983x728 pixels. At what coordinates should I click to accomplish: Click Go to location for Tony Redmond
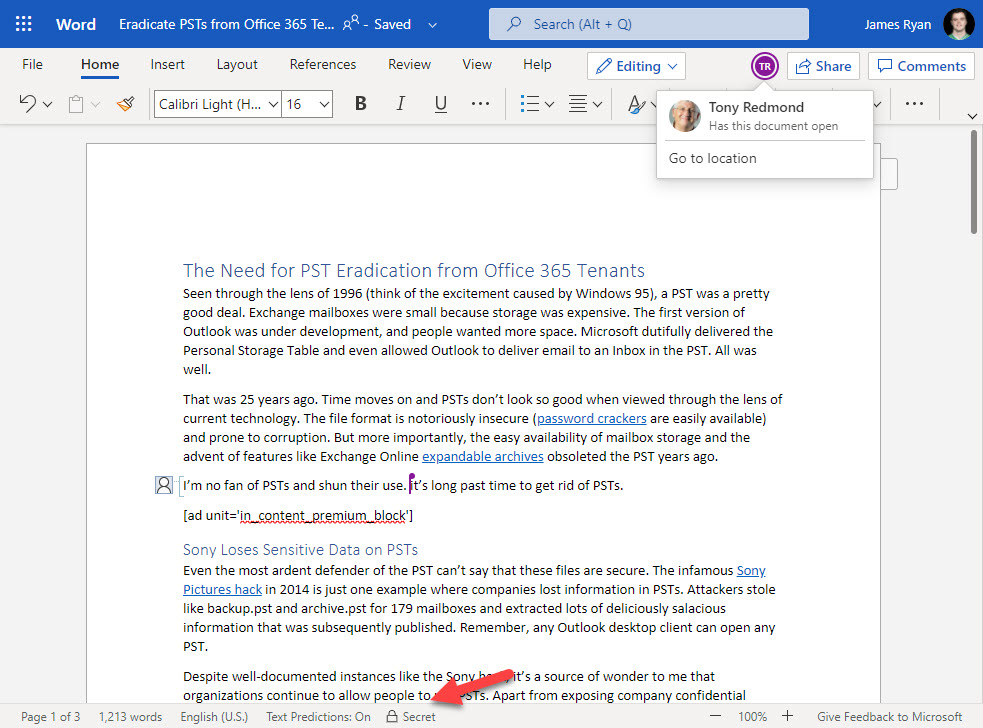pos(713,159)
